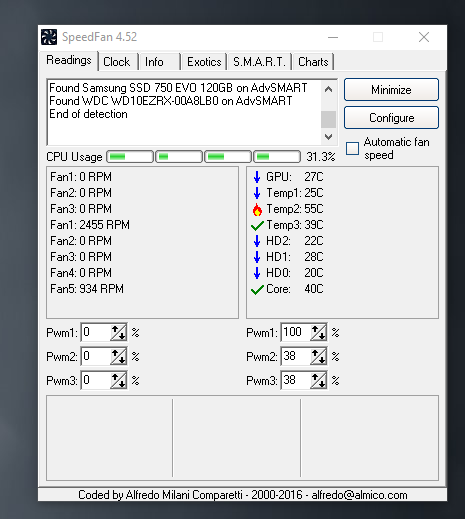The width and height of the screenshot is (465, 519).
Task: Open the Exotics tab
Action: [204, 62]
